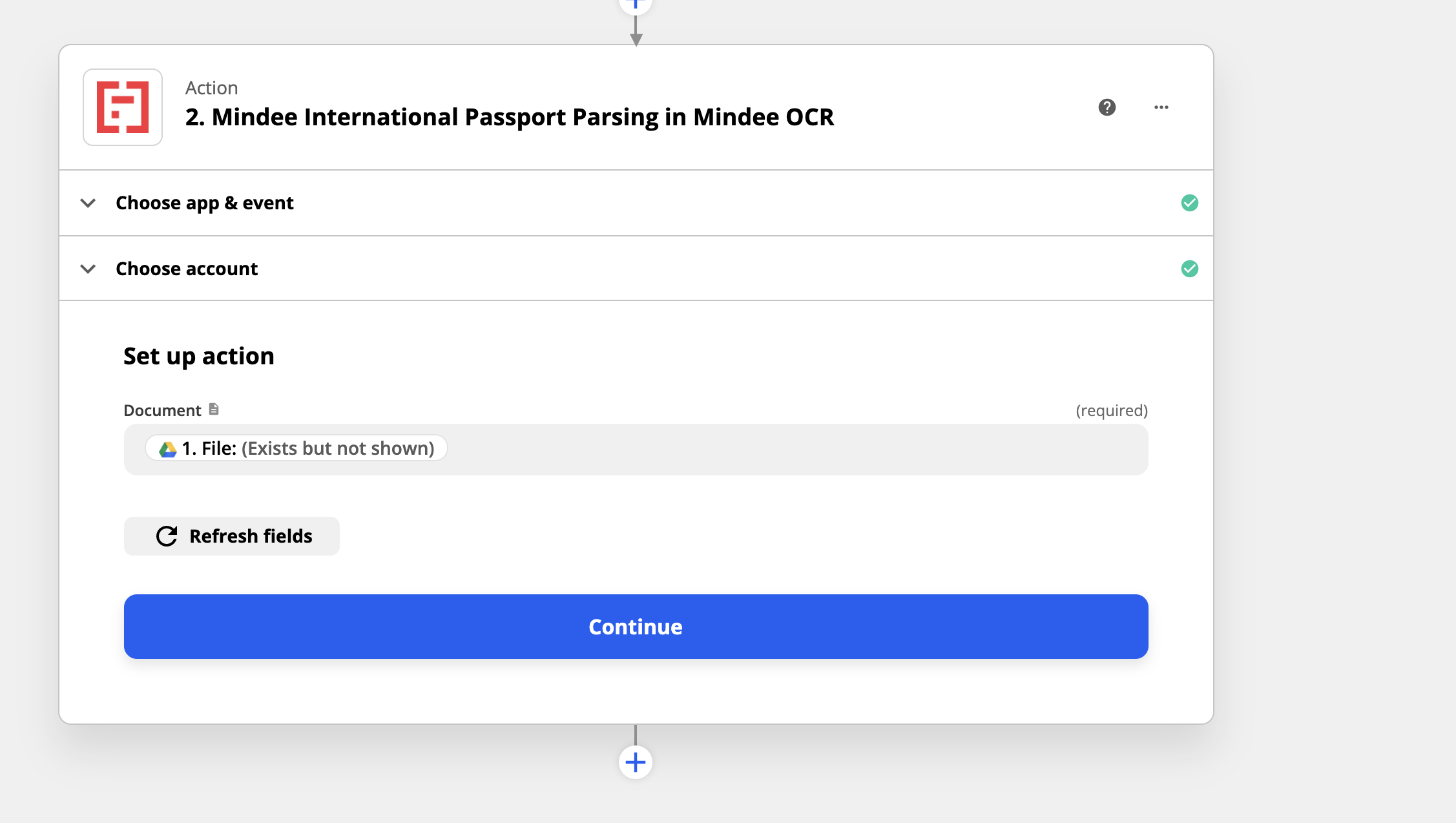1456x823 pixels.
Task: Click the Set up action heading
Action: pos(199,356)
